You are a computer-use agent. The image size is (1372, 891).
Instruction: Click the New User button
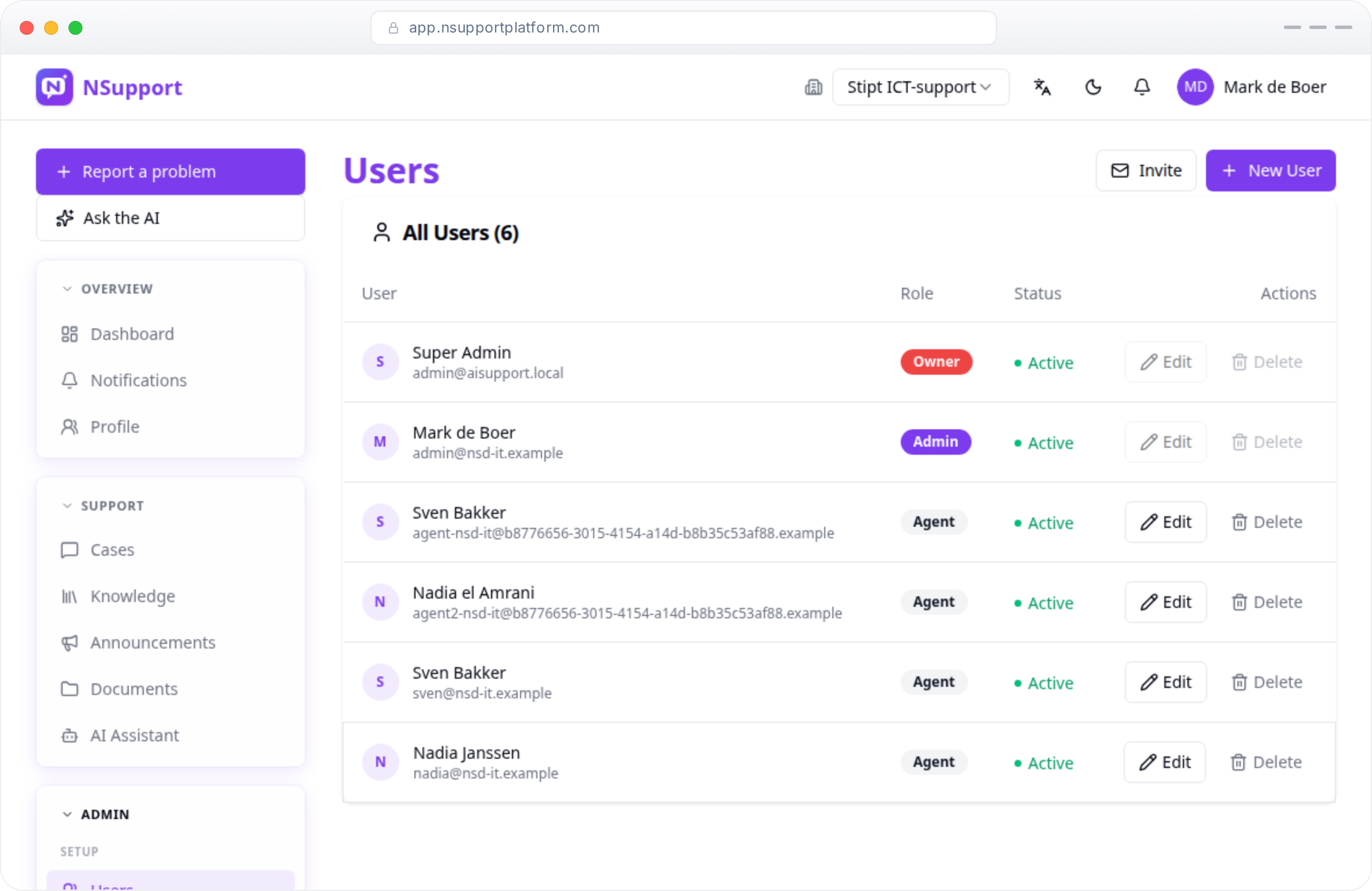tap(1270, 171)
